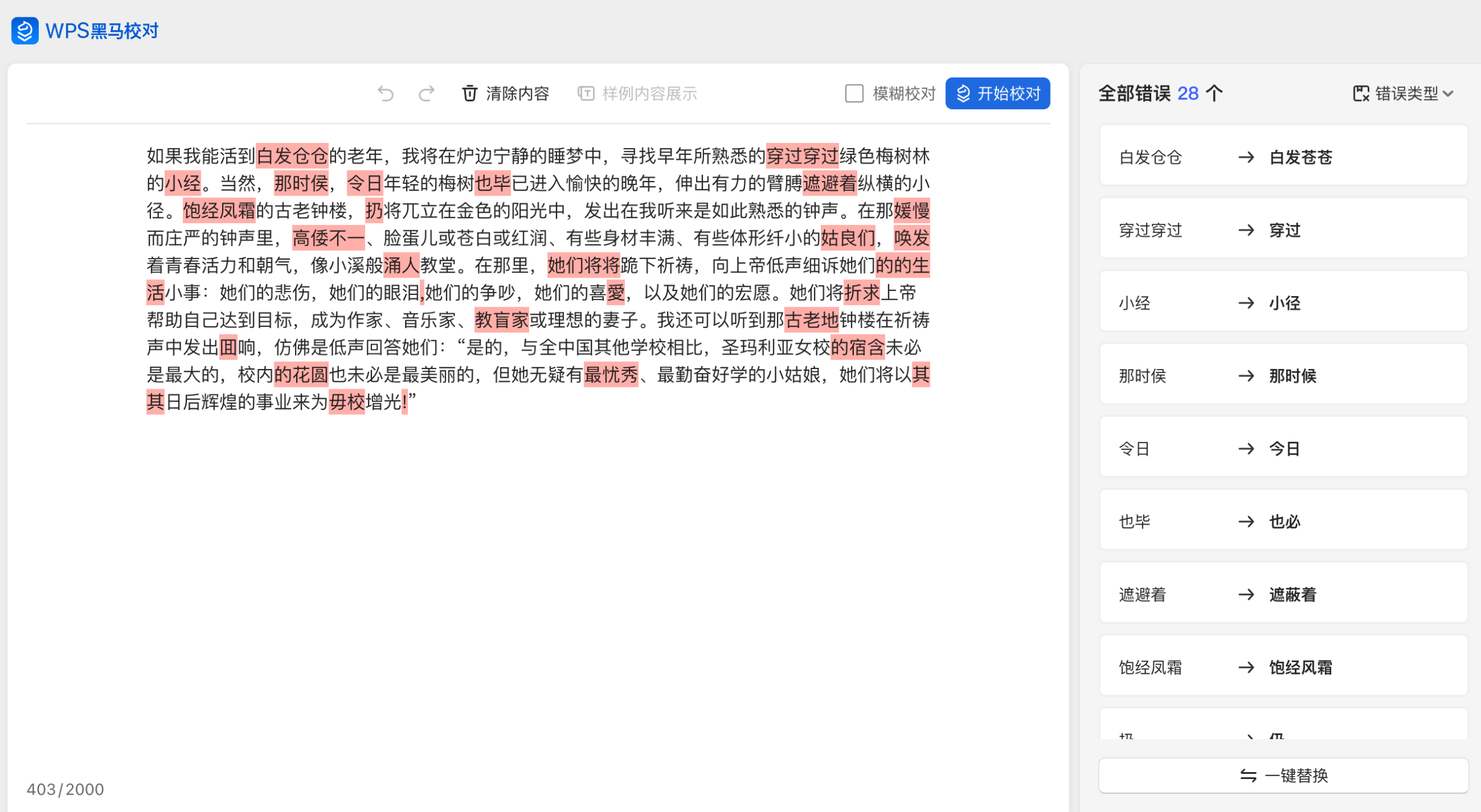Click highlighted 的宿含 in the text

click(857, 347)
